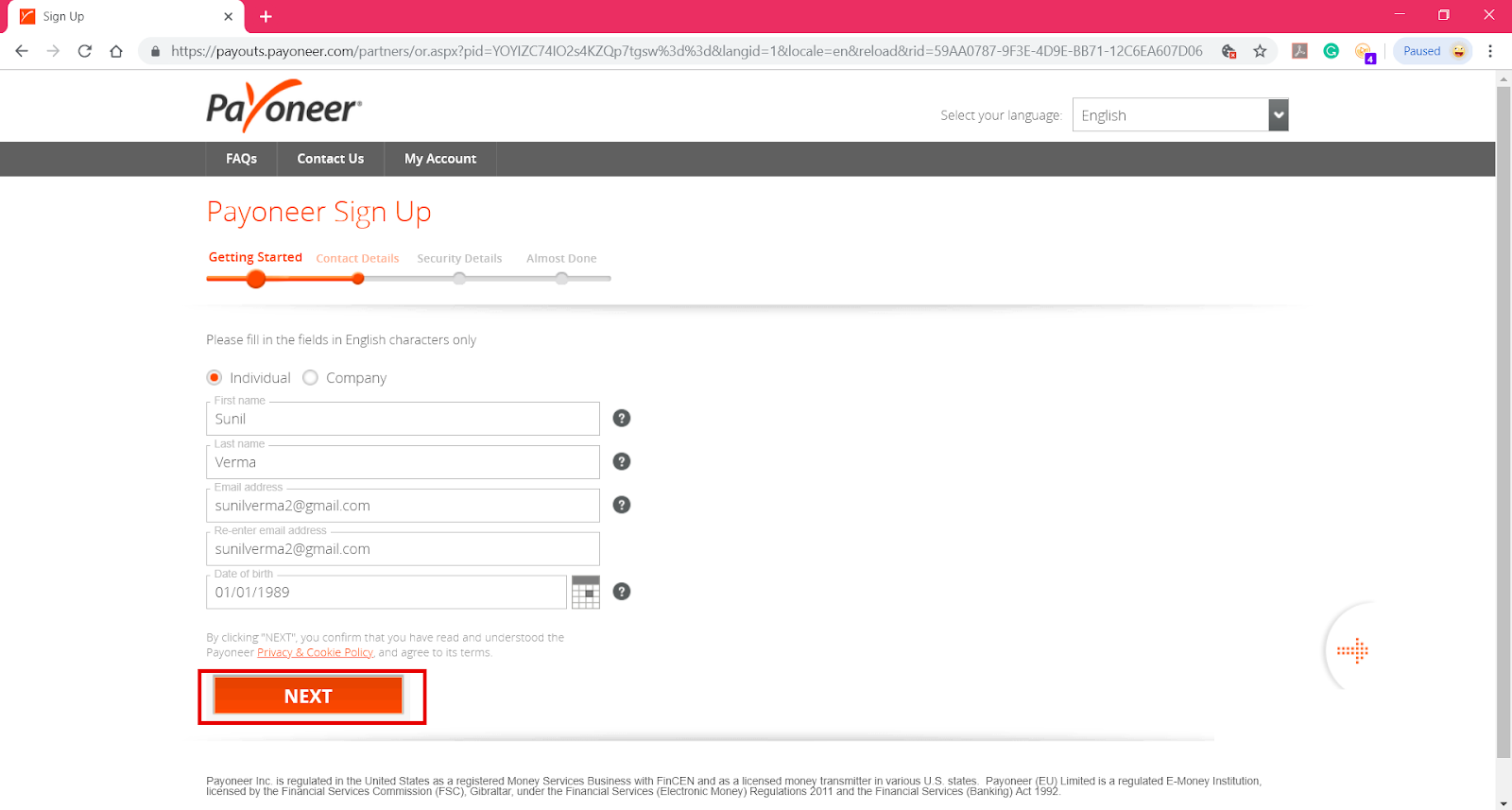1512x810 pixels.
Task: Click the page vertical scrollbar
Action: point(1503,423)
